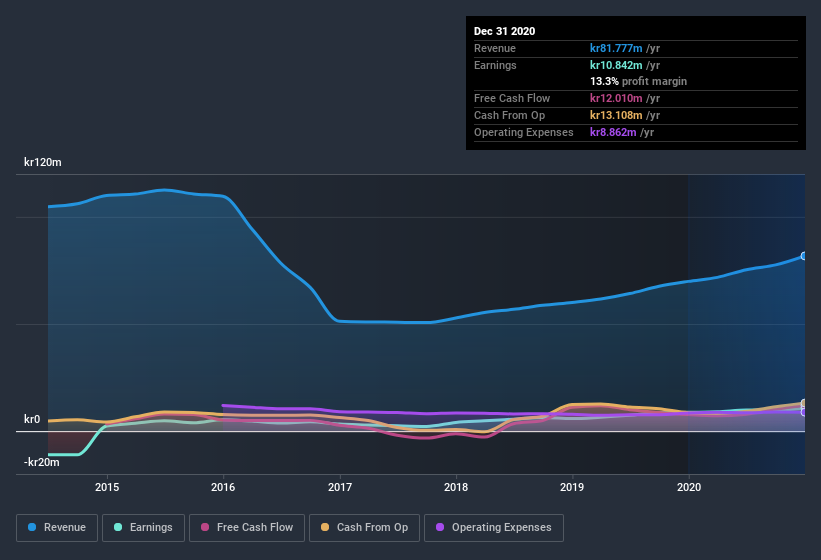Click the Dec 31 2020 tooltip date
Viewport: 821px width, 560px height.
(504, 31)
